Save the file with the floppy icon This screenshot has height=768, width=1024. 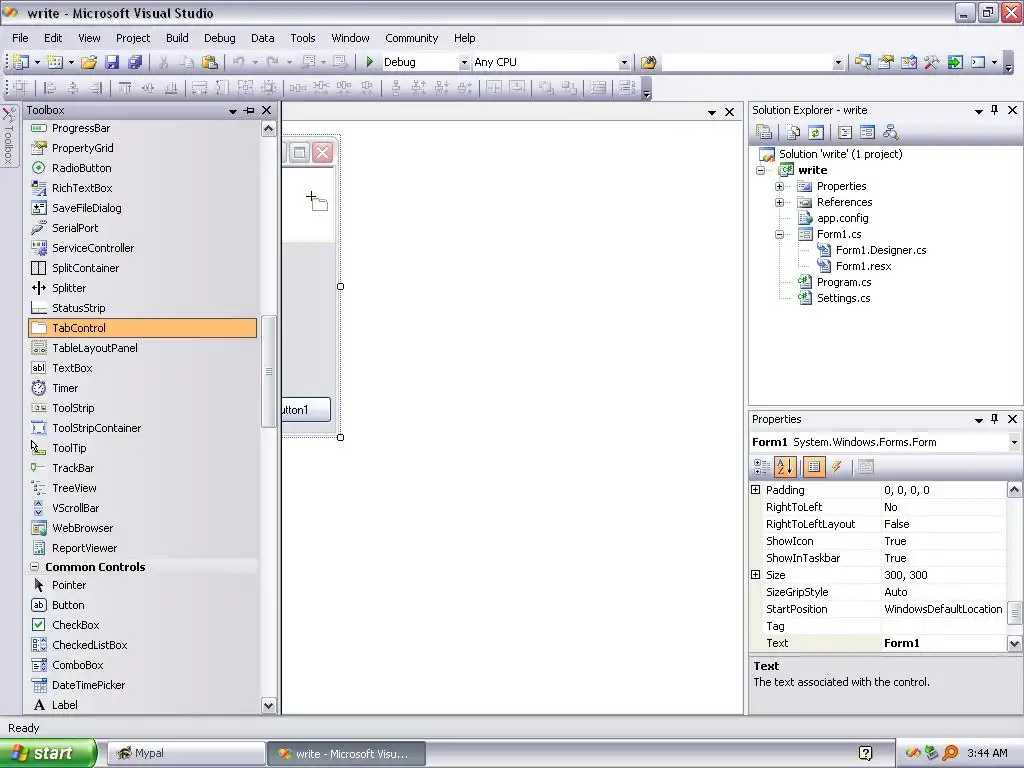click(x=112, y=62)
